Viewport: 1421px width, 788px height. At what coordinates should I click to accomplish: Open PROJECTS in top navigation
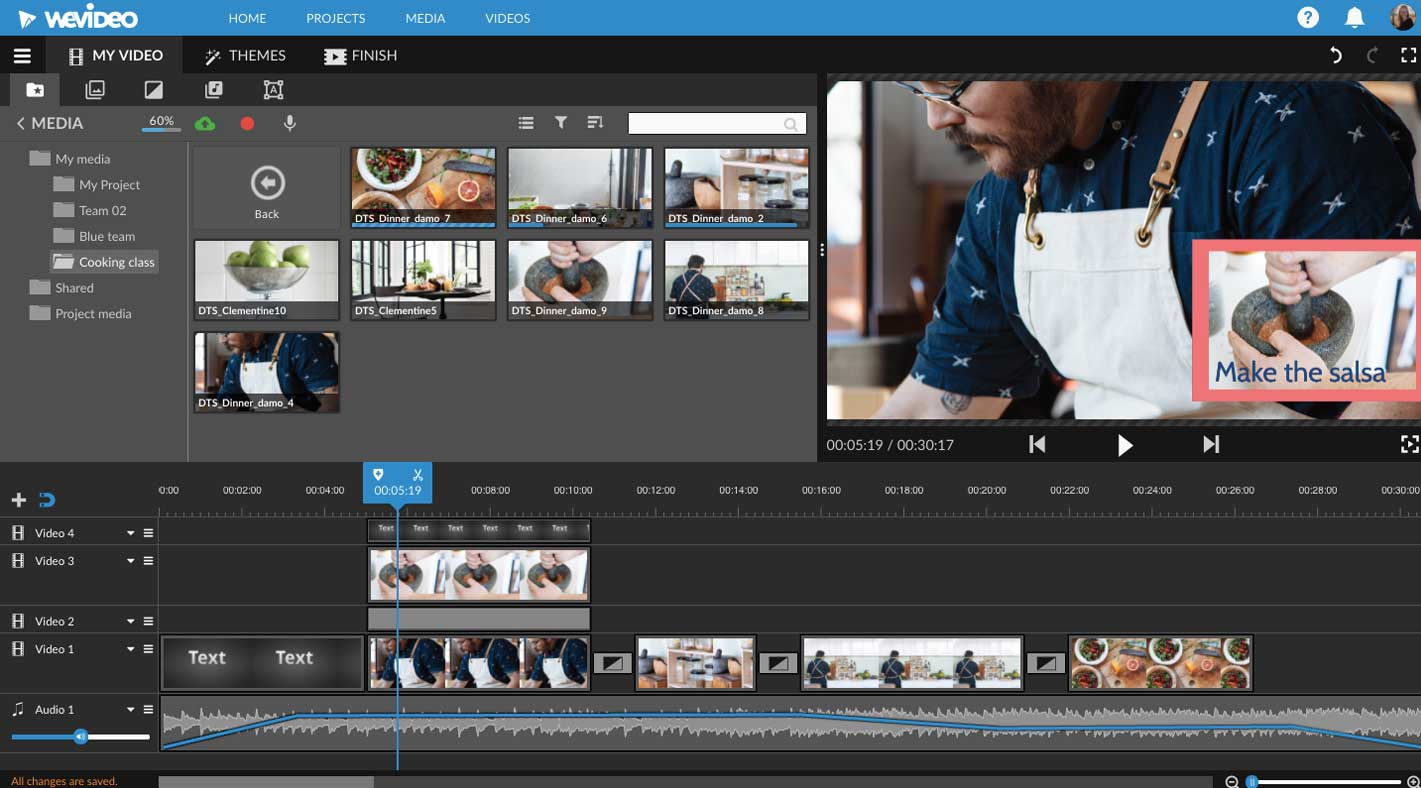tap(335, 18)
